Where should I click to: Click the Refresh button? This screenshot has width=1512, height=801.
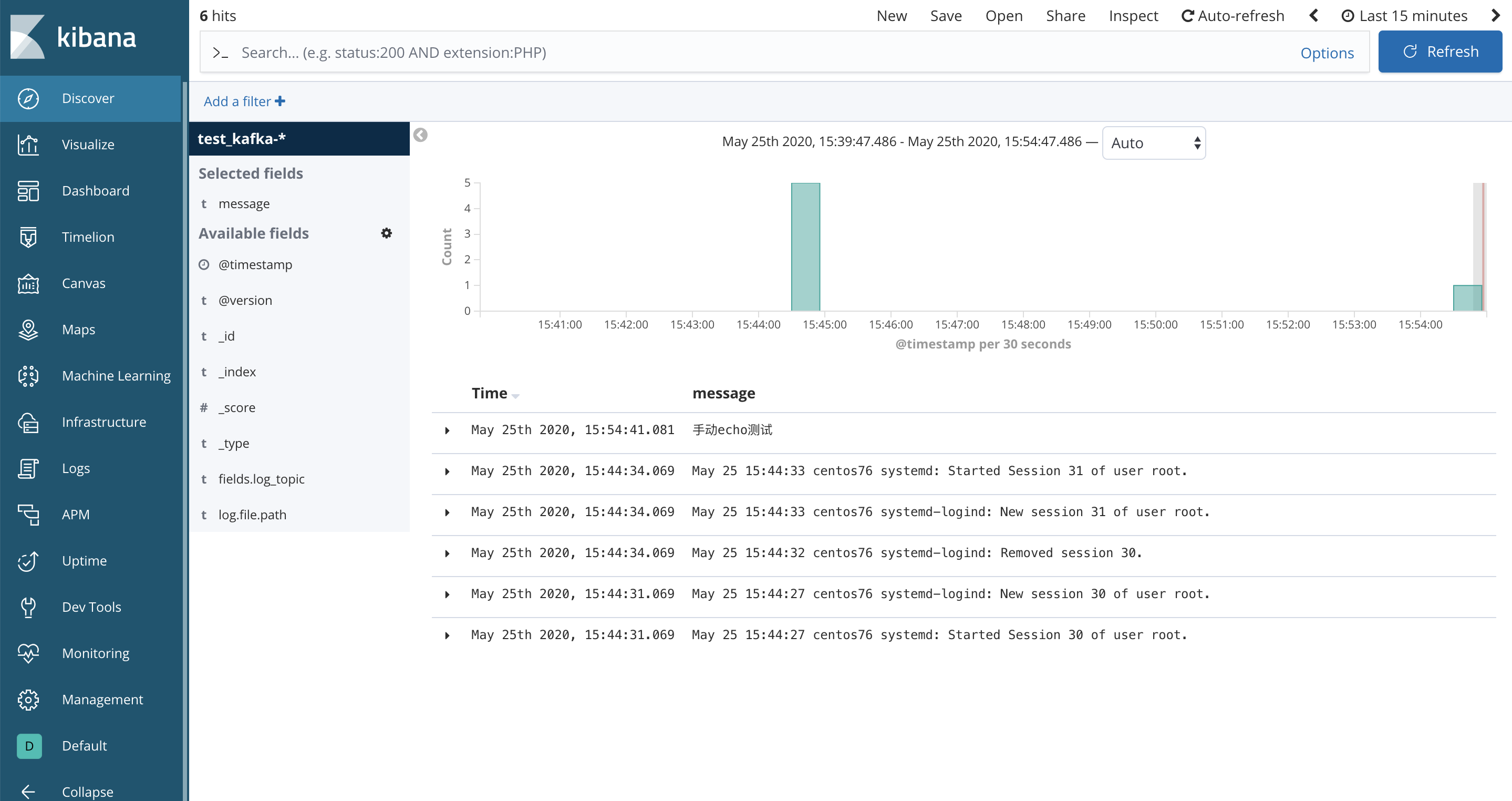coord(1440,52)
